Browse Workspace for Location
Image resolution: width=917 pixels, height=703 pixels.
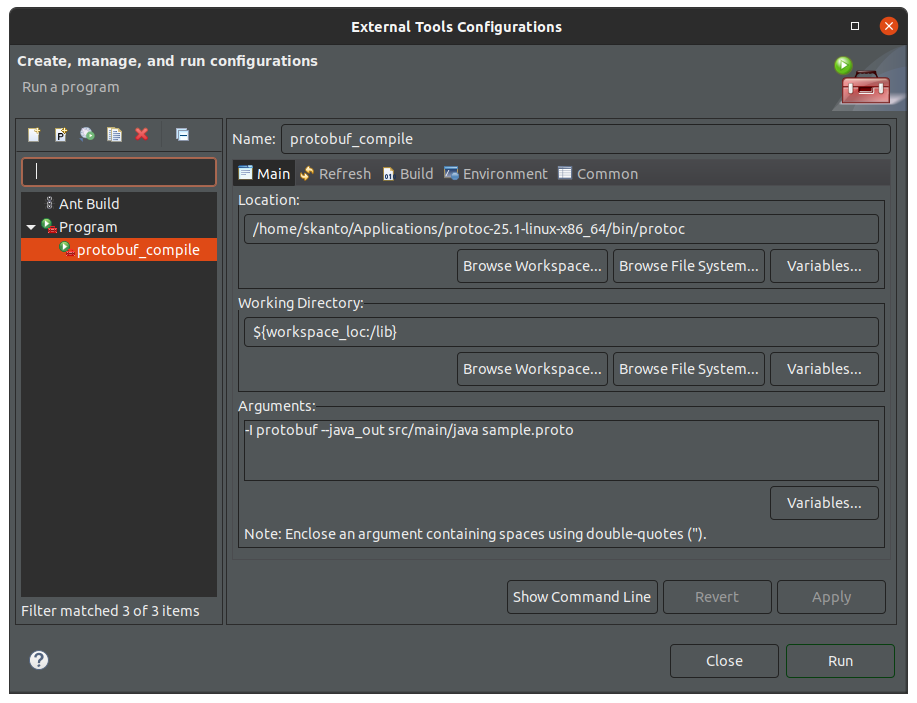coord(532,266)
